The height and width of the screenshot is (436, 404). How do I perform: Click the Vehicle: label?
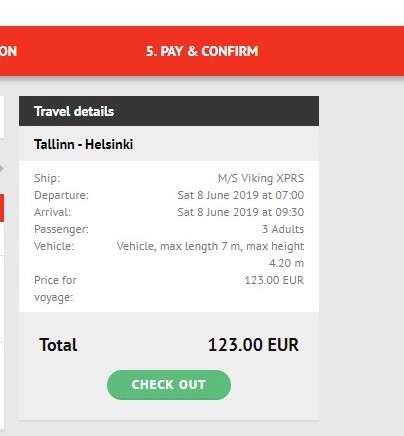tap(54, 246)
